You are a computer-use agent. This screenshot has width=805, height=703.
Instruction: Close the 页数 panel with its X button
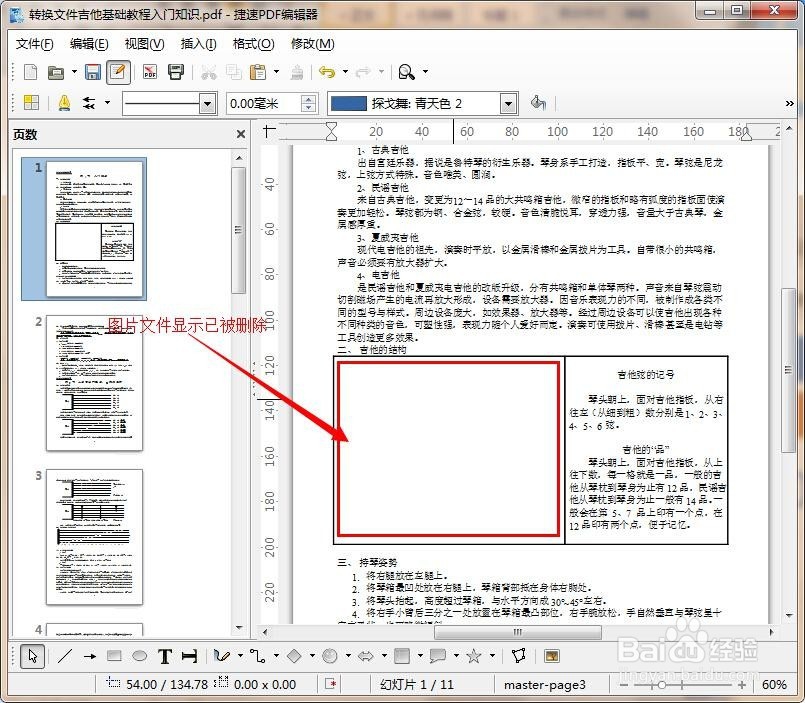tap(239, 134)
